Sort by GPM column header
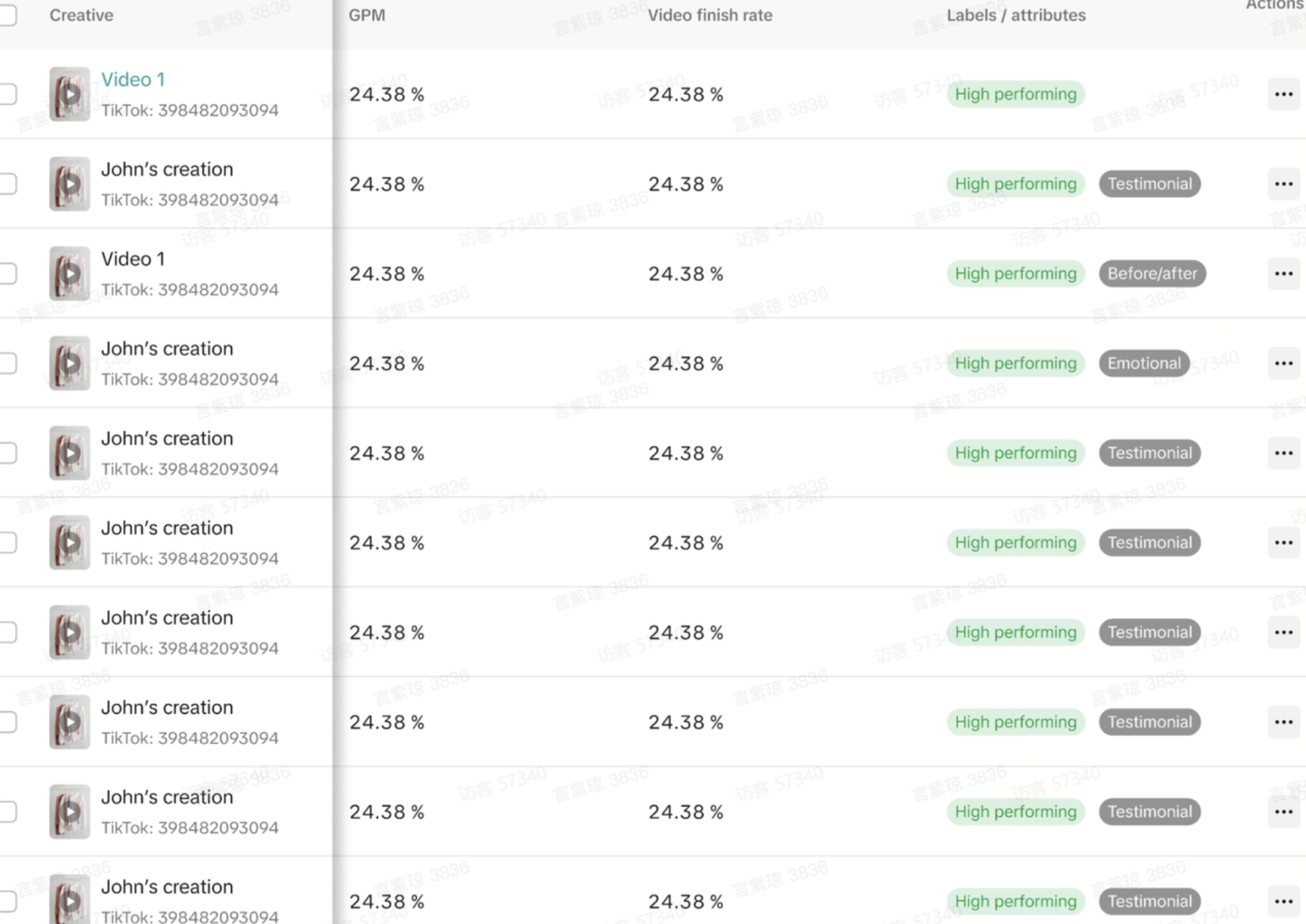Viewport: 1306px width, 924px height. [367, 15]
